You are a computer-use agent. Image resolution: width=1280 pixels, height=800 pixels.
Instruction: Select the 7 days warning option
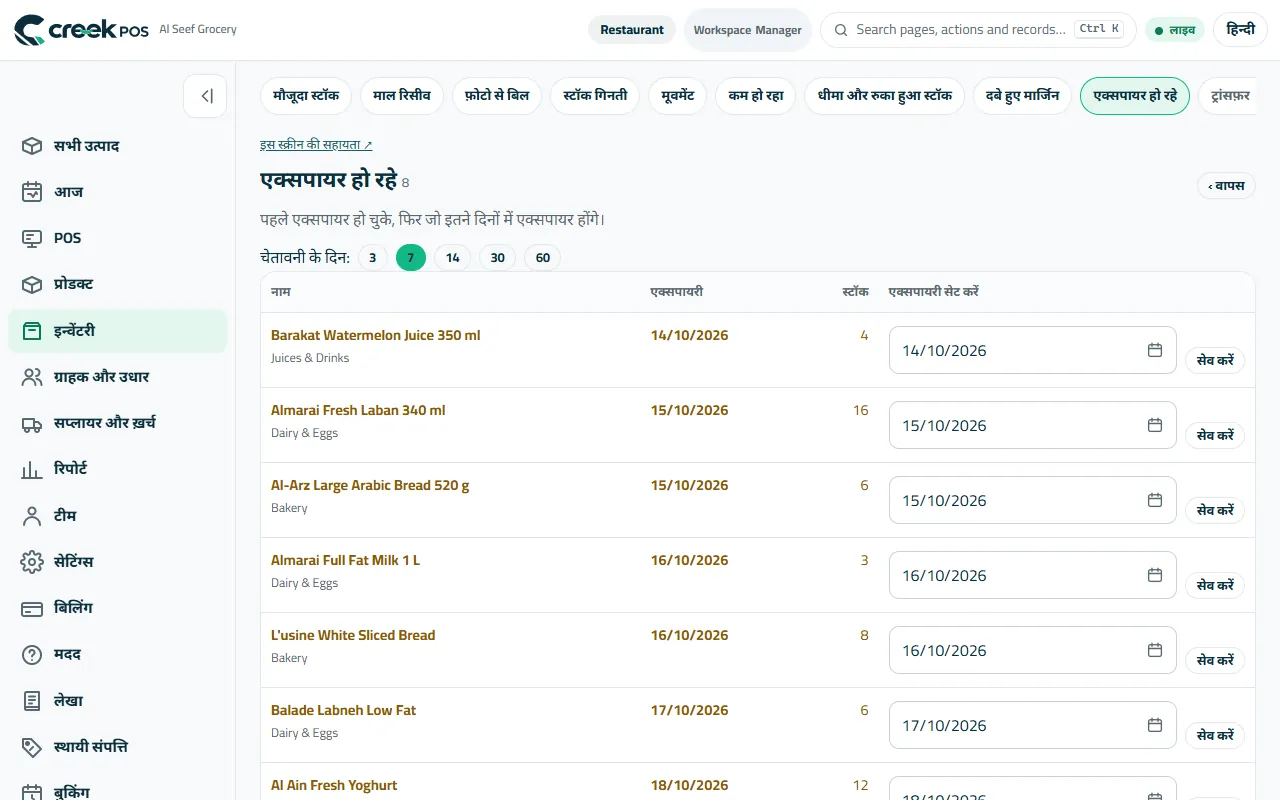tap(411, 258)
